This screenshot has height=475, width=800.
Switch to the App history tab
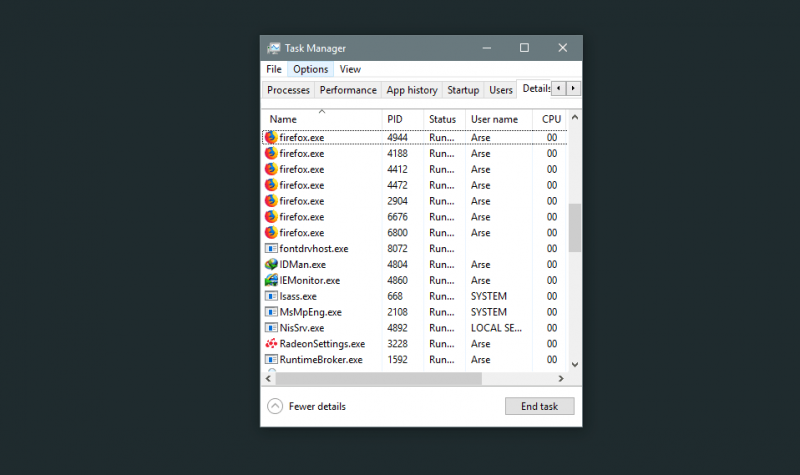412,90
